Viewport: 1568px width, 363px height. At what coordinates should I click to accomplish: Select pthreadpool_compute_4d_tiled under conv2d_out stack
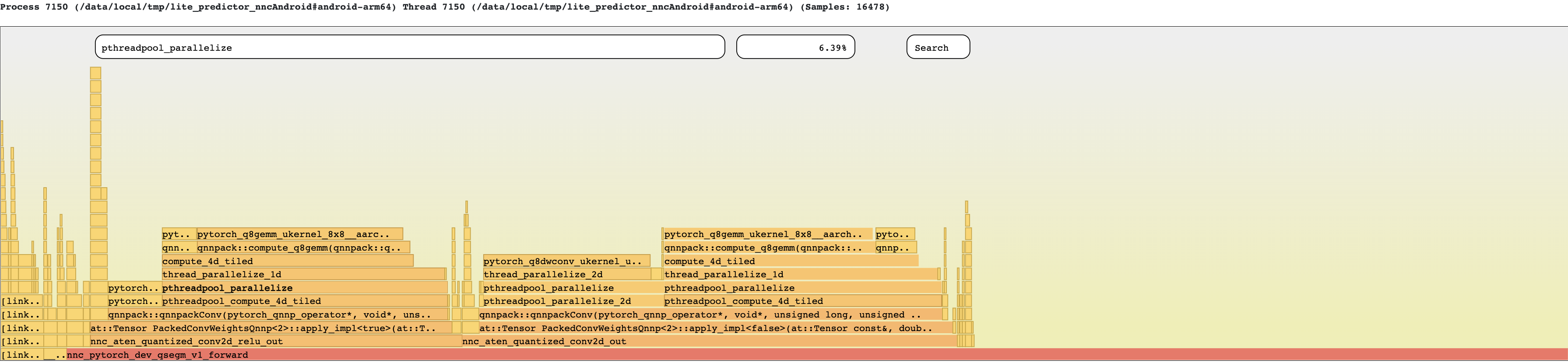pyautogui.click(x=803, y=302)
